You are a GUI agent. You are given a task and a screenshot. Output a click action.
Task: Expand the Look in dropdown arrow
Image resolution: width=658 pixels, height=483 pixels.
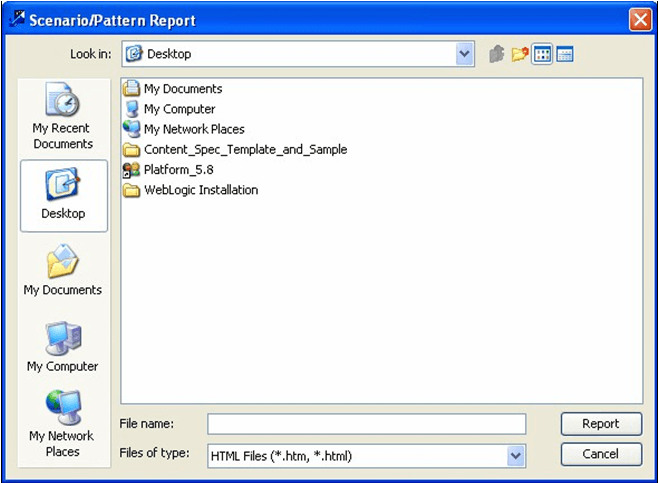tap(465, 54)
